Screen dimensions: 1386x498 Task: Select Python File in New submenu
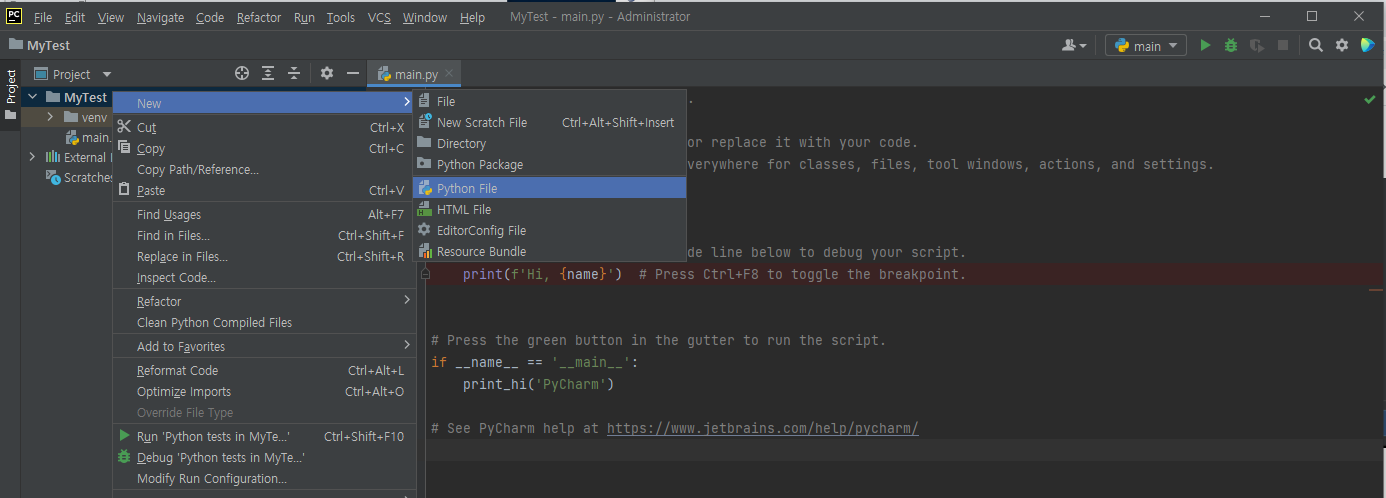tap(549, 188)
